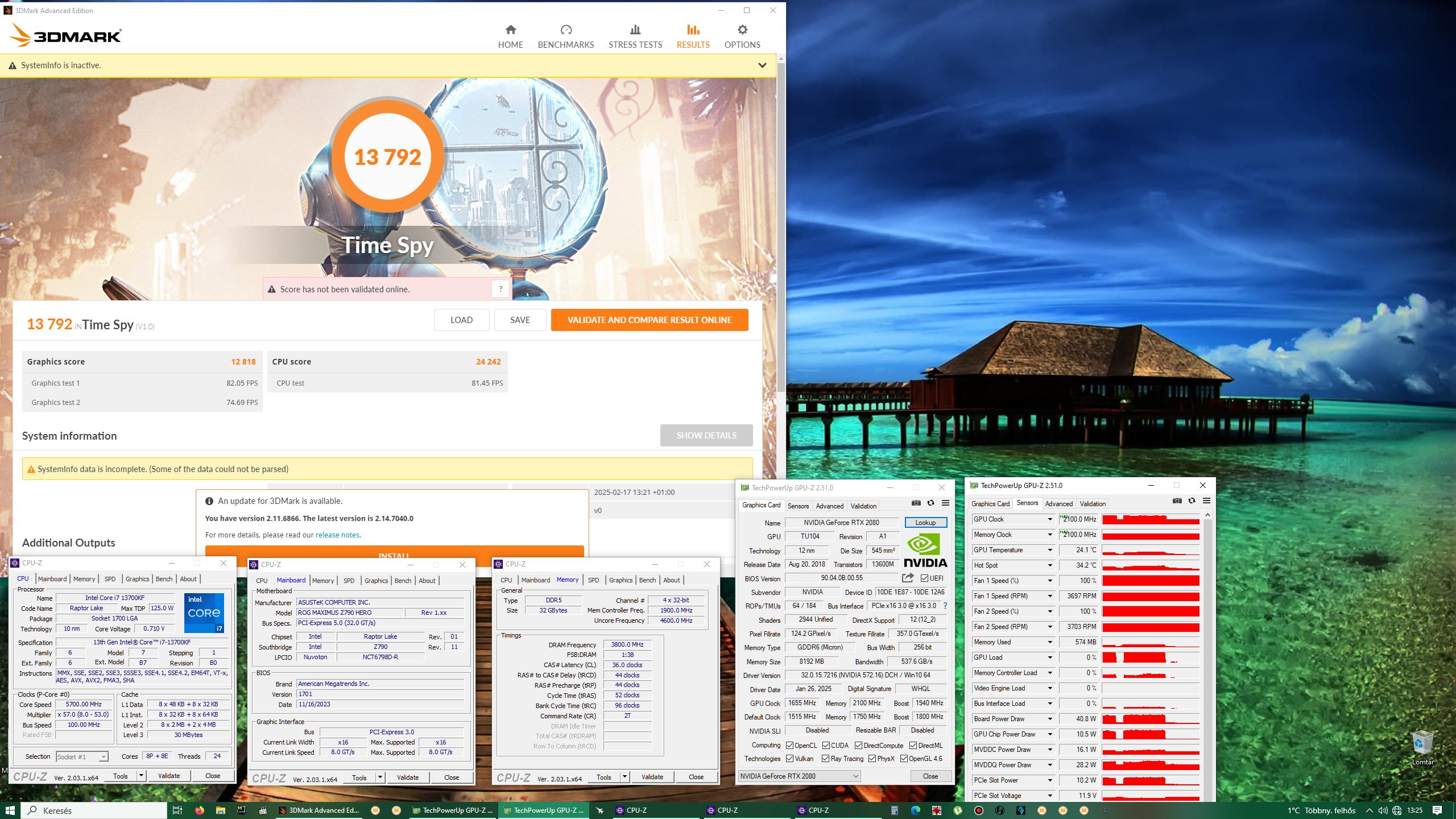Toggle the UEFI checkbox in GPU-Z
Image resolution: width=1456 pixels, height=819 pixels.
(924, 578)
